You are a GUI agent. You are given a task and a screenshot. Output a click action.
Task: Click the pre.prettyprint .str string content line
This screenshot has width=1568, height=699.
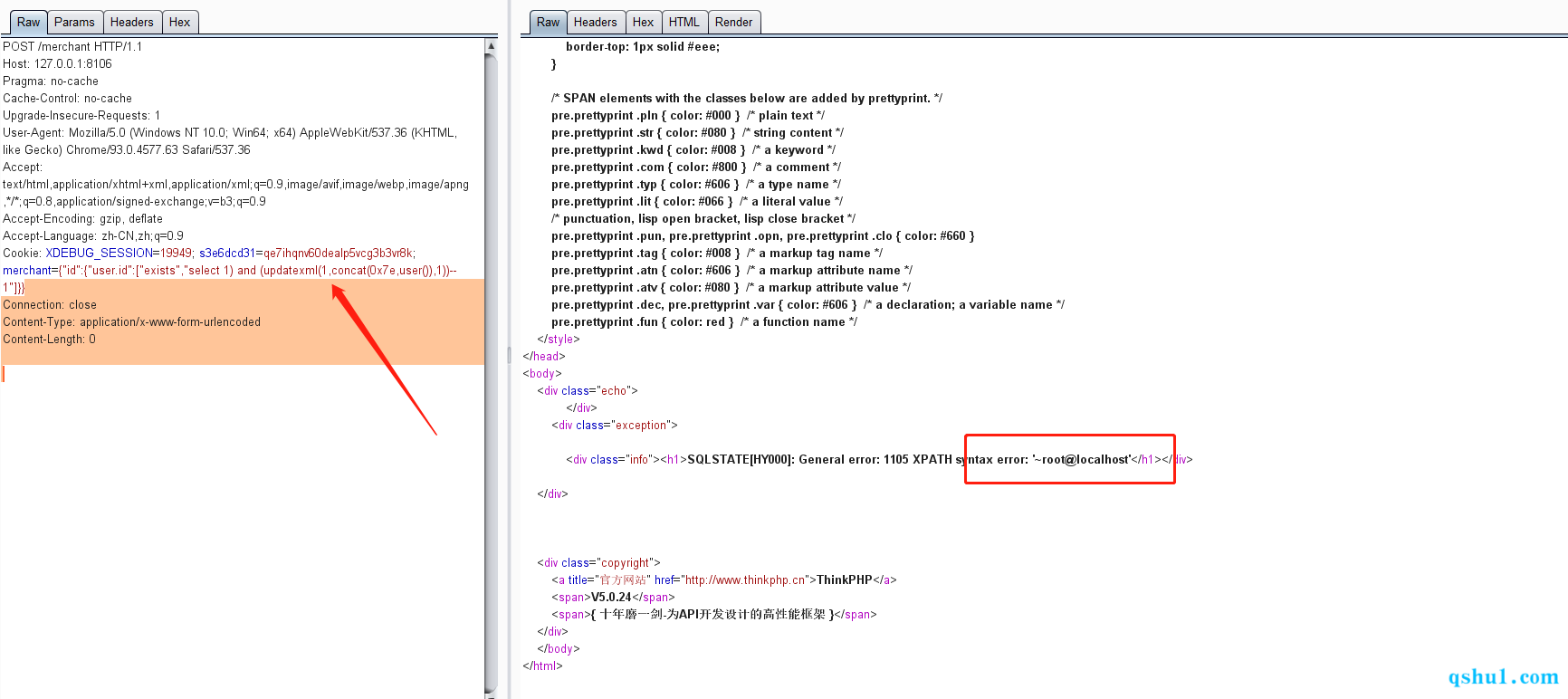(x=697, y=132)
